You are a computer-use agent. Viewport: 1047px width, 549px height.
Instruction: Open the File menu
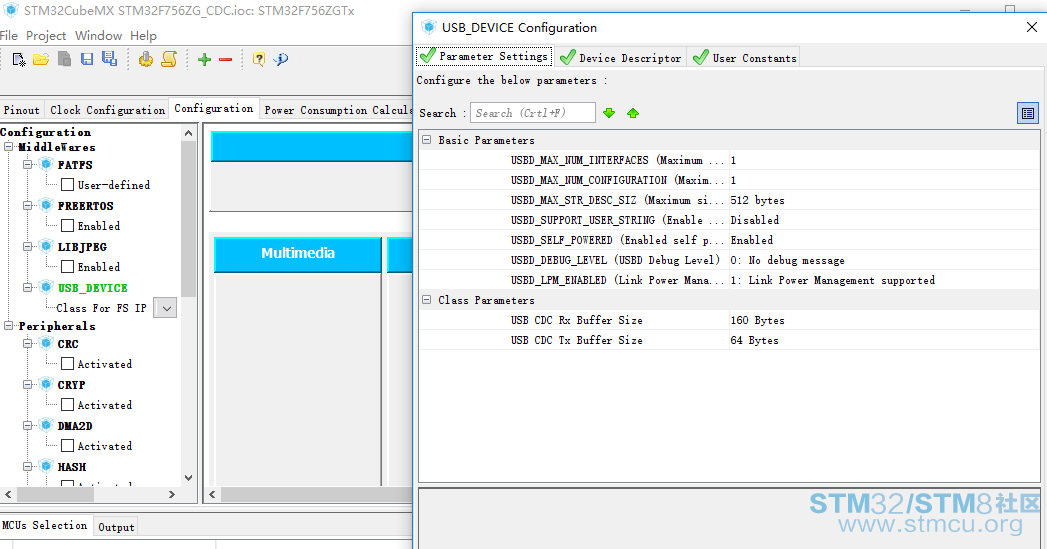click(x=9, y=35)
